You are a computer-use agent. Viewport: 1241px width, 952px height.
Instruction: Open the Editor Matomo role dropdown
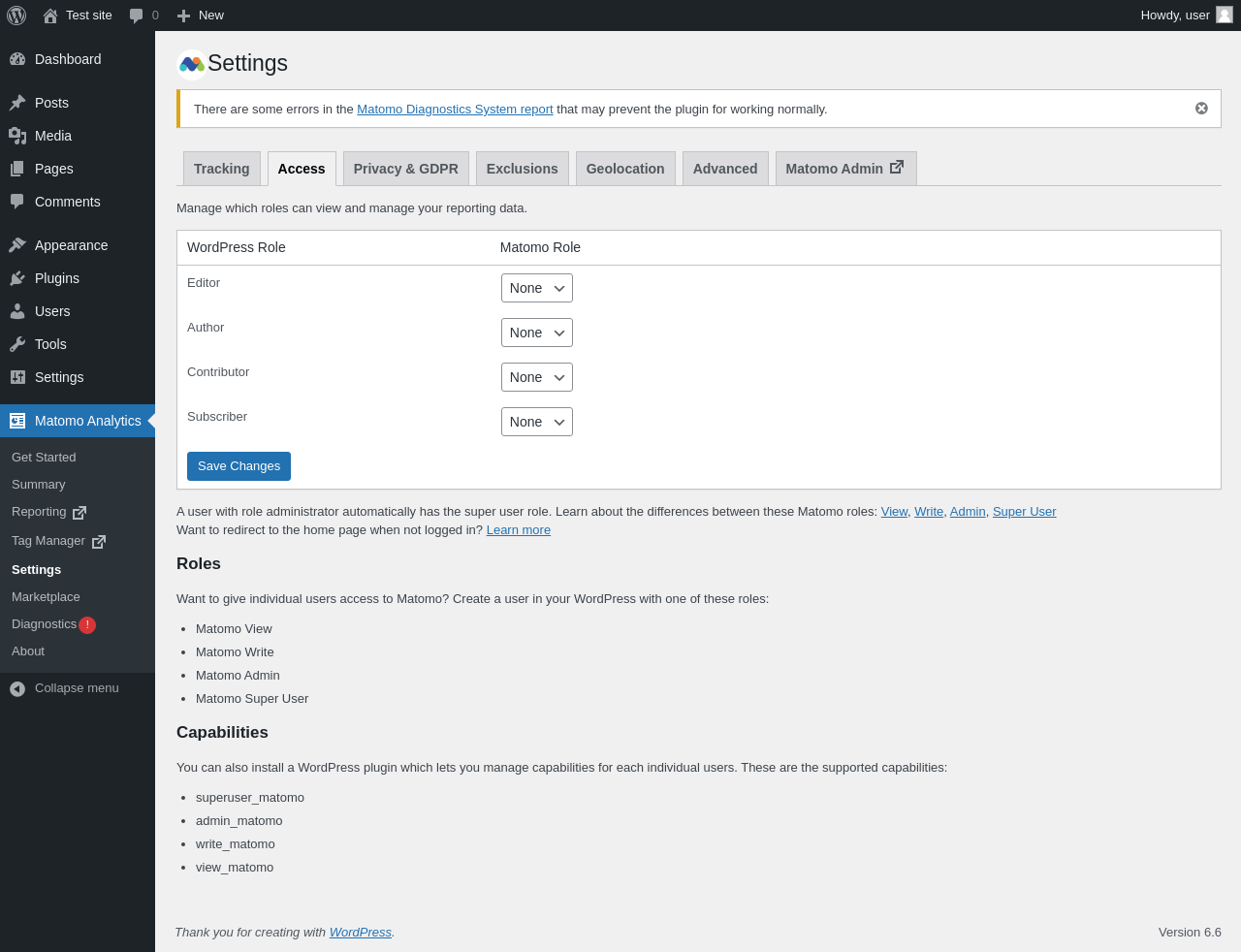point(537,288)
